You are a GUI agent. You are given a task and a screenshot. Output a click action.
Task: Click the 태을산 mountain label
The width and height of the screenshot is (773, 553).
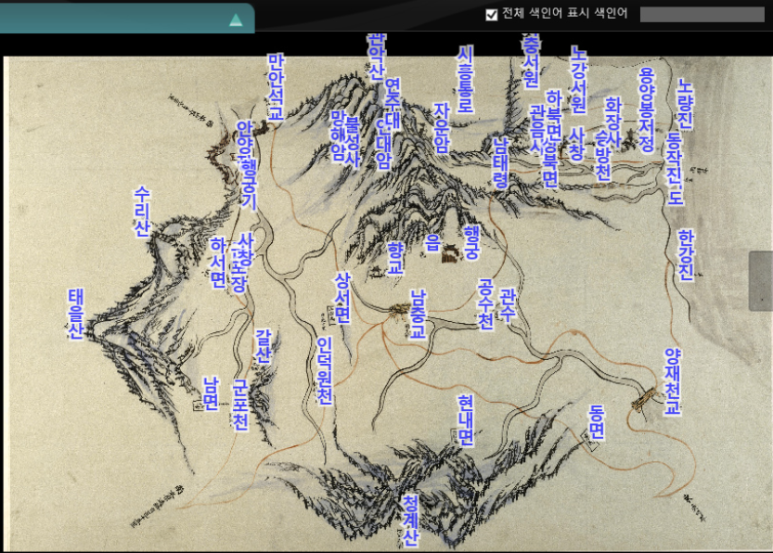[76, 314]
